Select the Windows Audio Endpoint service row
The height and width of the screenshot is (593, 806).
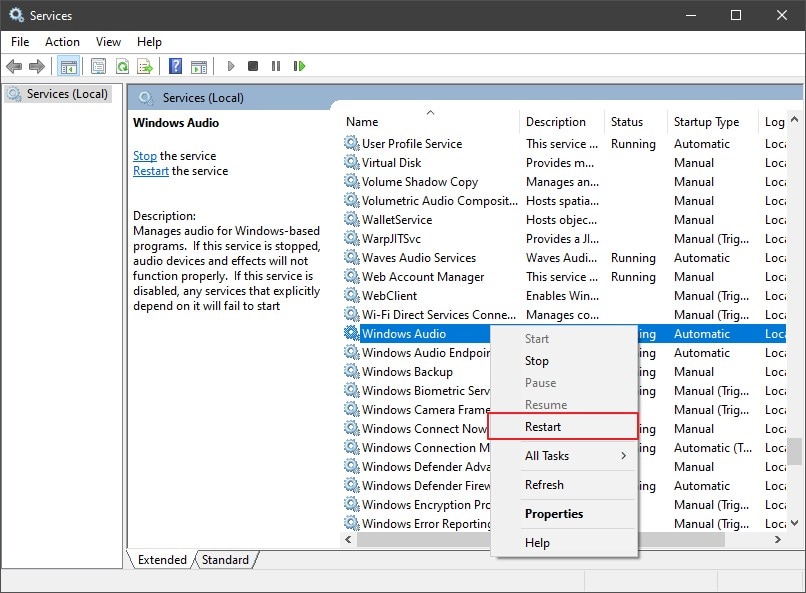click(x=417, y=353)
